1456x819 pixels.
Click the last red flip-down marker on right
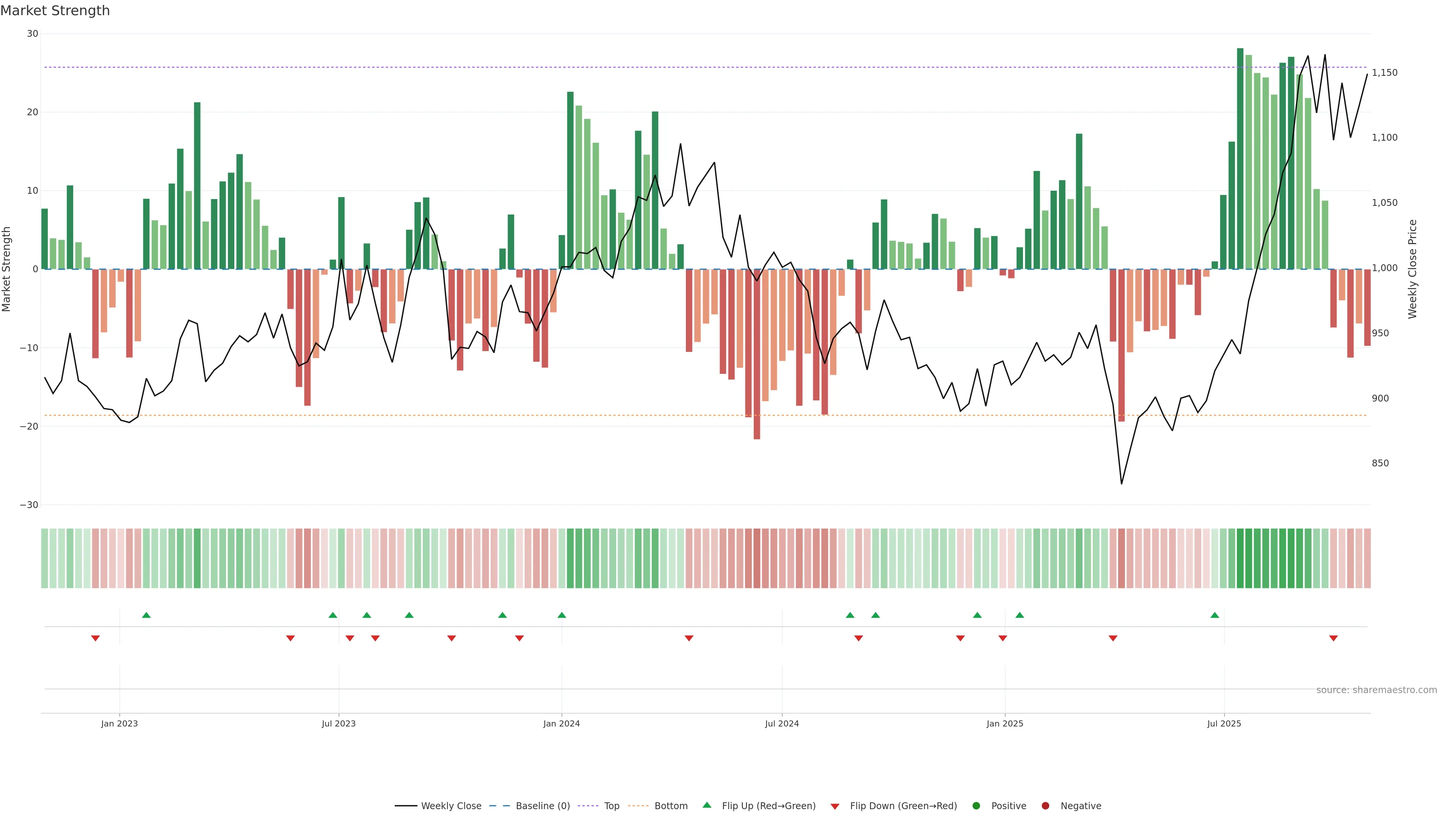1334,638
